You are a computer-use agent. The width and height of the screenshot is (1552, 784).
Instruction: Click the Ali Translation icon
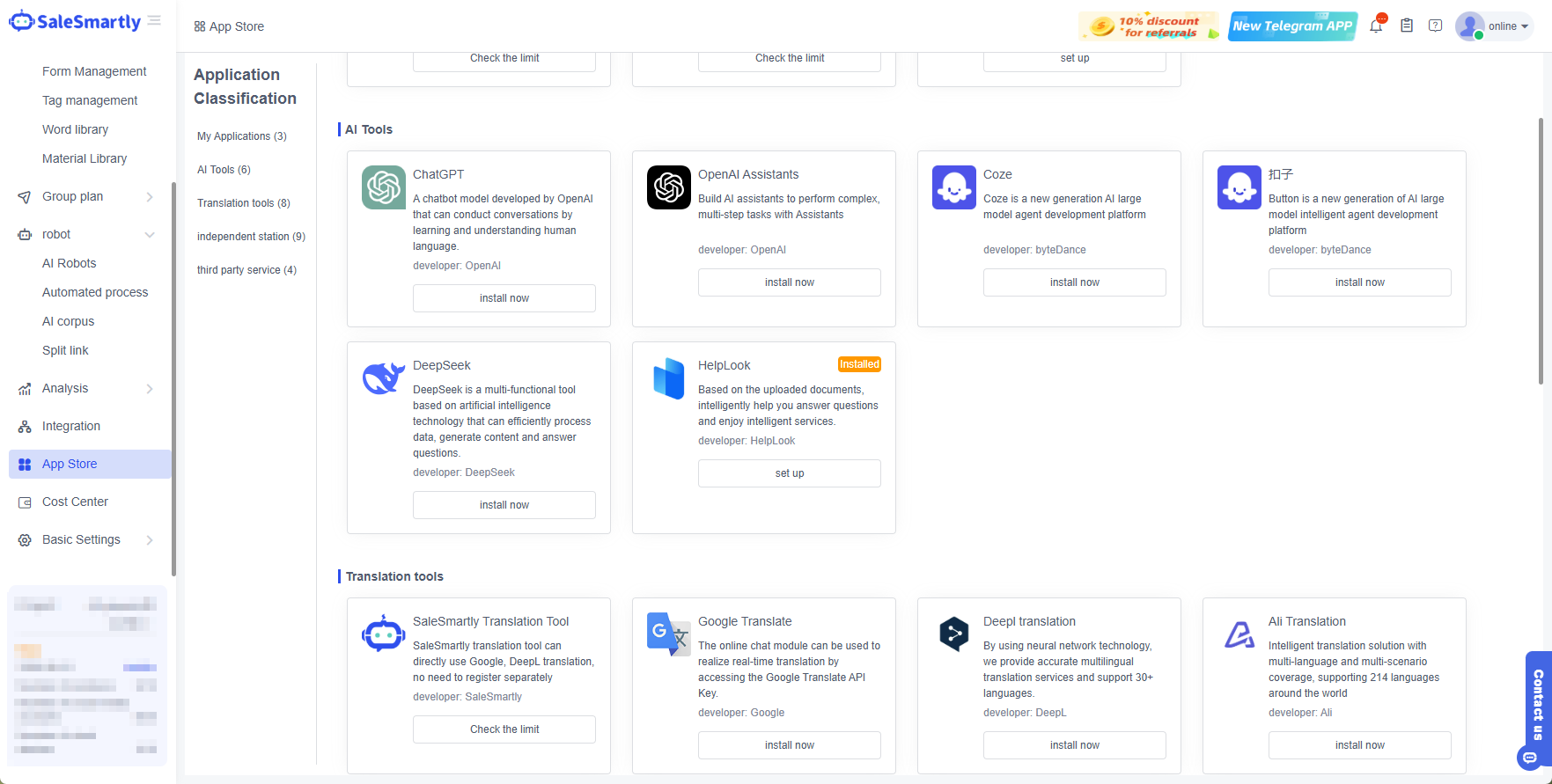(x=1239, y=634)
